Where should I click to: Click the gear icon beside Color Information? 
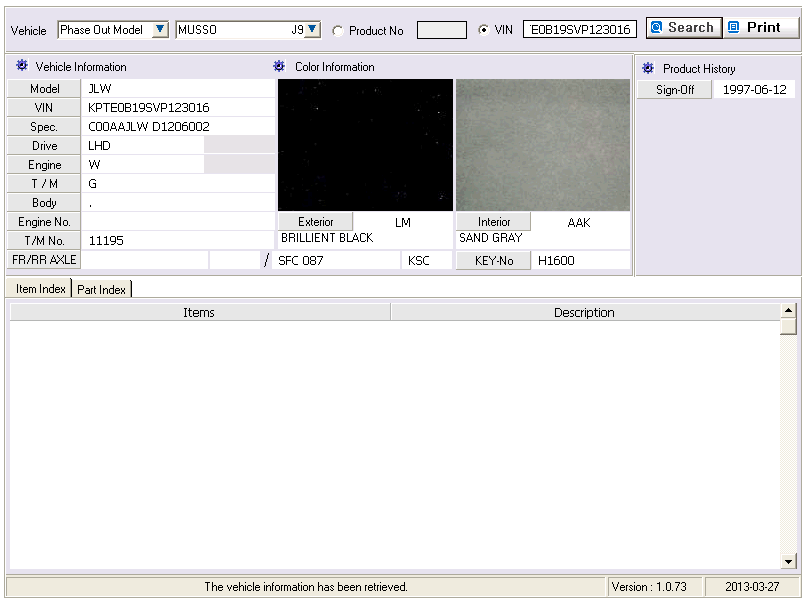pos(279,66)
